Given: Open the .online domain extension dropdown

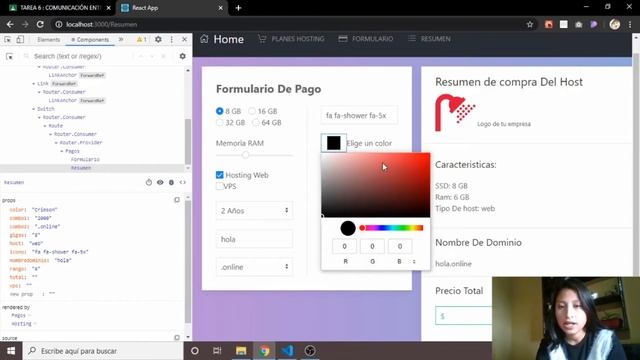Looking at the screenshot, I should [254, 267].
